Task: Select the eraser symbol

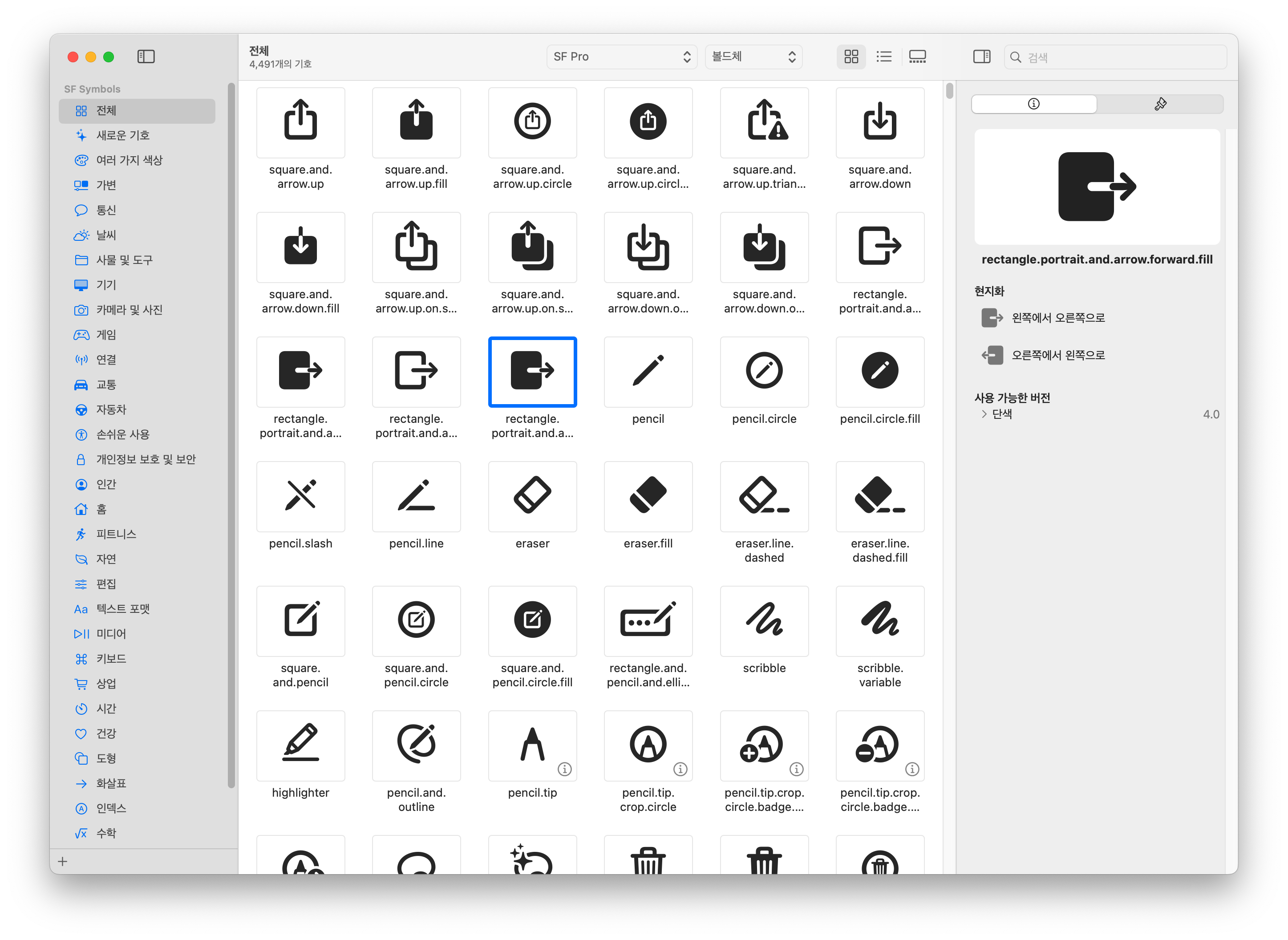Action: pyautogui.click(x=532, y=496)
